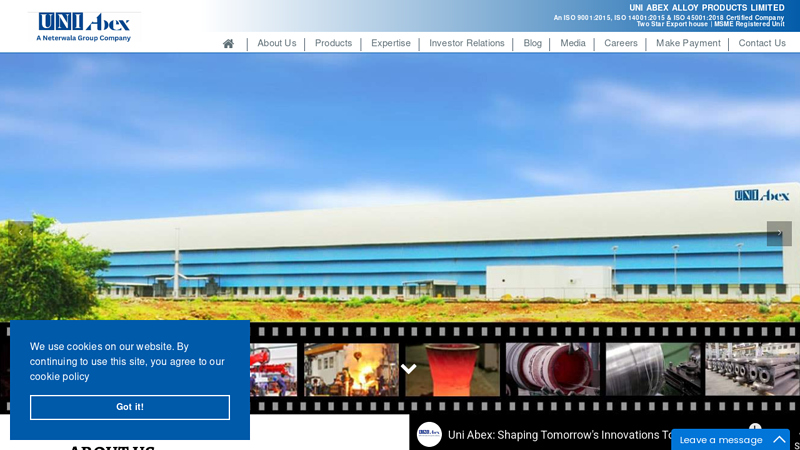
Task: Open Investor Relations menu
Action: click(466, 43)
